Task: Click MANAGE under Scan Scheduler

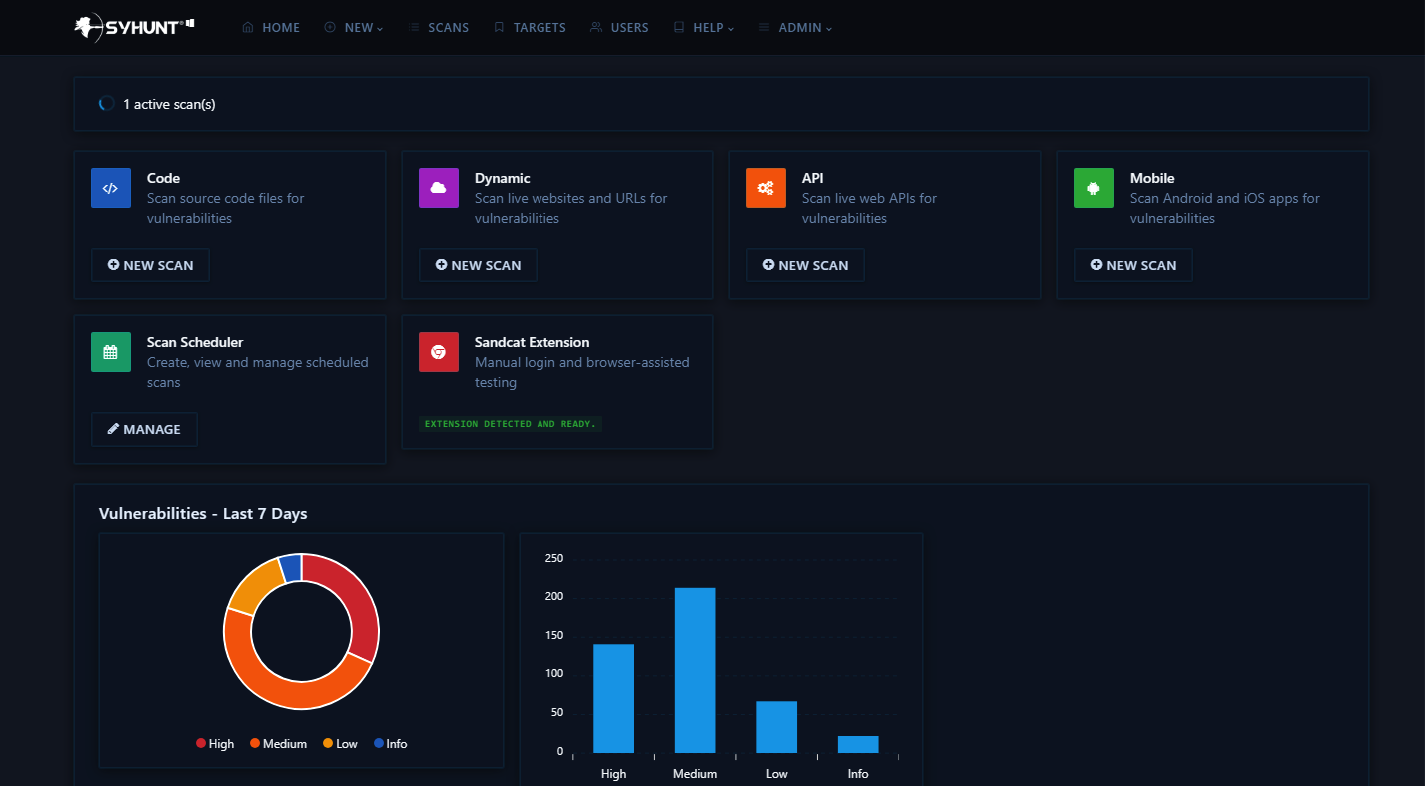Action: (x=144, y=429)
